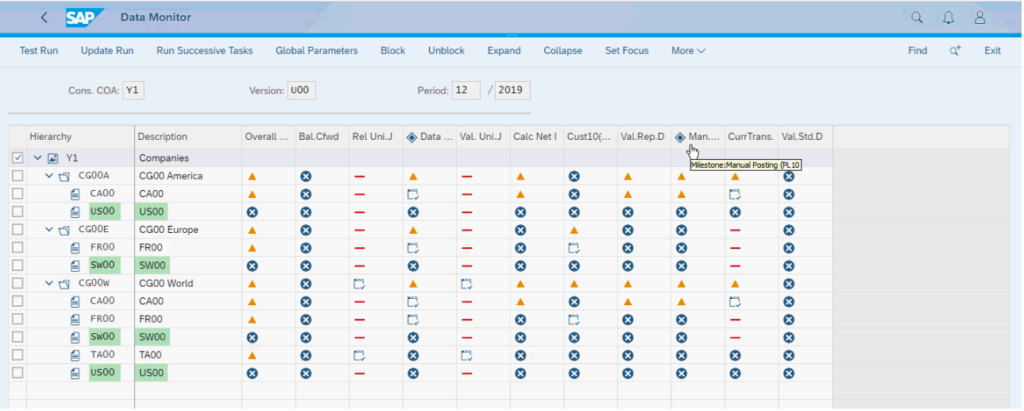This screenshot has width=1024, height=411.
Task: Open search with the magnifier icon
Action: pyautogui.click(x=917, y=18)
